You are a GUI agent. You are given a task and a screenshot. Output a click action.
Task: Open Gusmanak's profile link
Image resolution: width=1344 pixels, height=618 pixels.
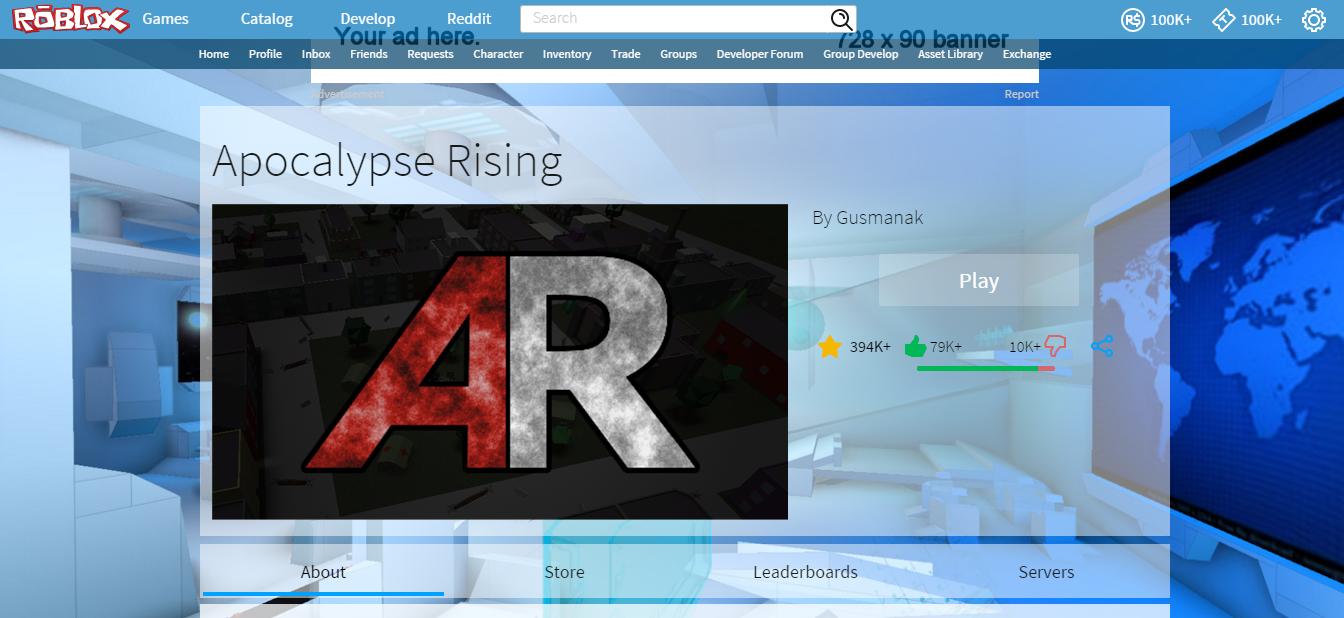[x=880, y=217]
